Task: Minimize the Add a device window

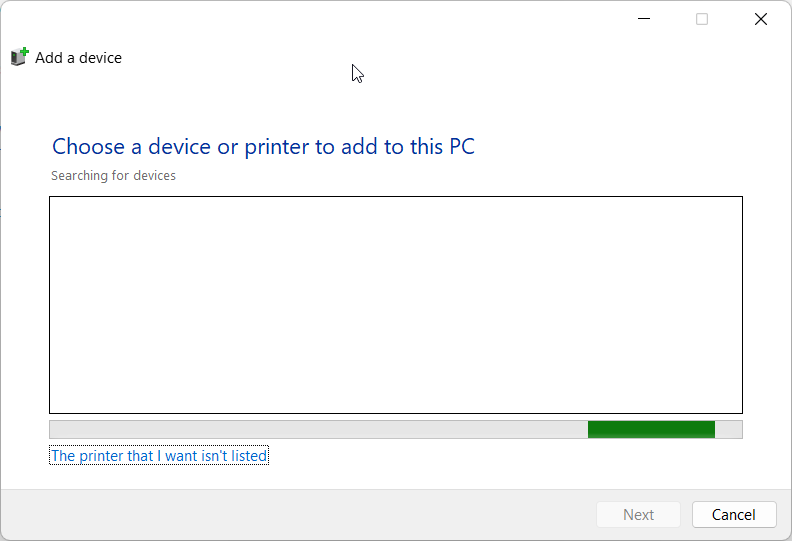Action: pyautogui.click(x=644, y=19)
